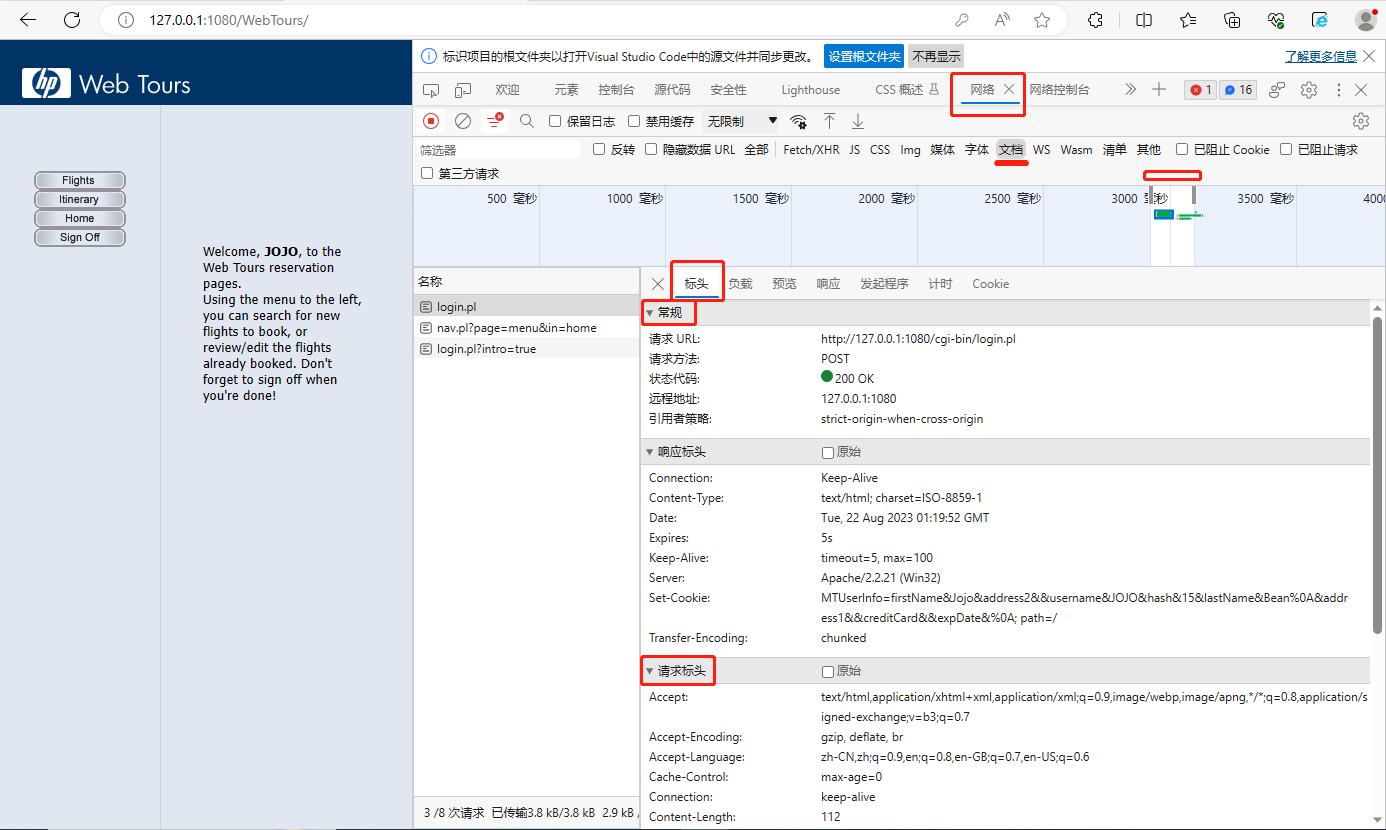This screenshot has width=1386, height=830.
Task: Open the Collections icon
Action: pos(1232,20)
